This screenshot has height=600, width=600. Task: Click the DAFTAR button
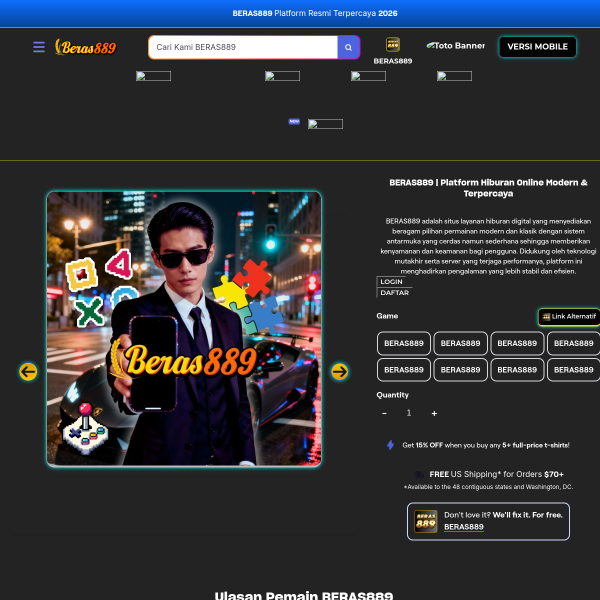click(395, 293)
